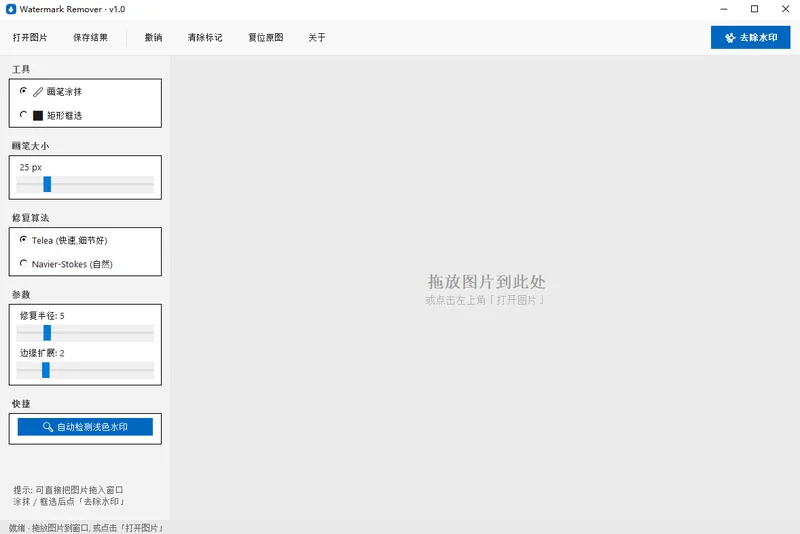Click 自动检测浅色水印 button
This screenshot has height=534, width=800.
click(x=85, y=427)
